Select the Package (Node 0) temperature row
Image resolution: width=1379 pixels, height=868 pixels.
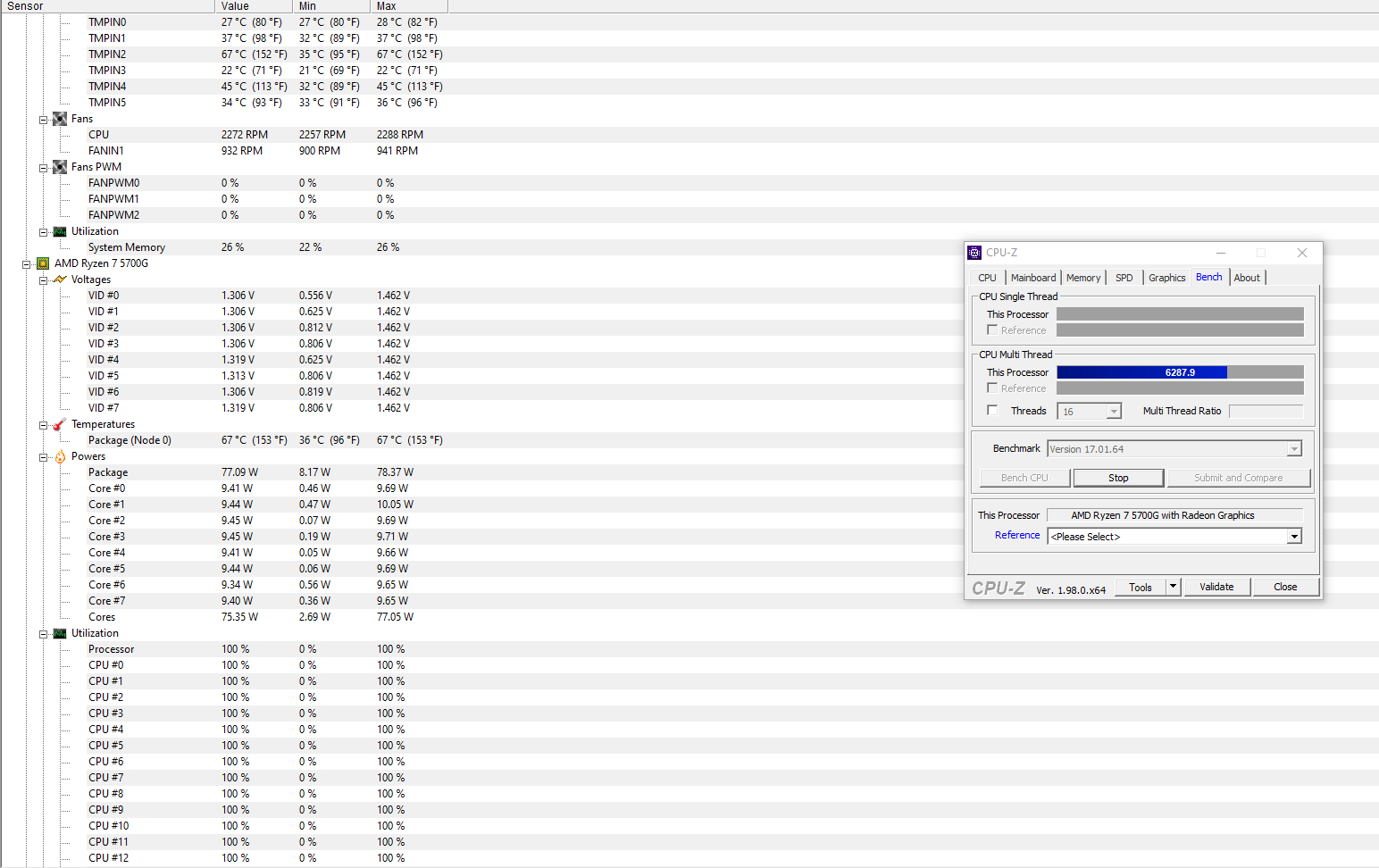pyautogui.click(x=689, y=440)
